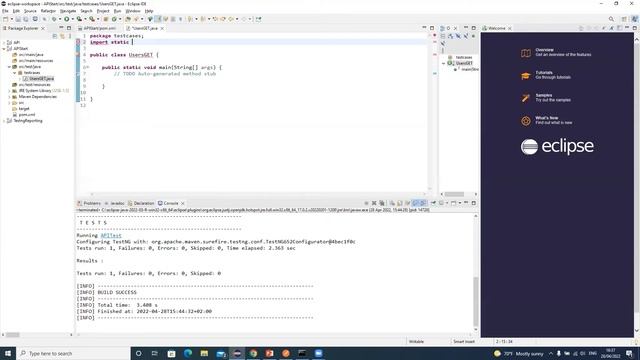Open the Window menu

click(x=133, y=11)
